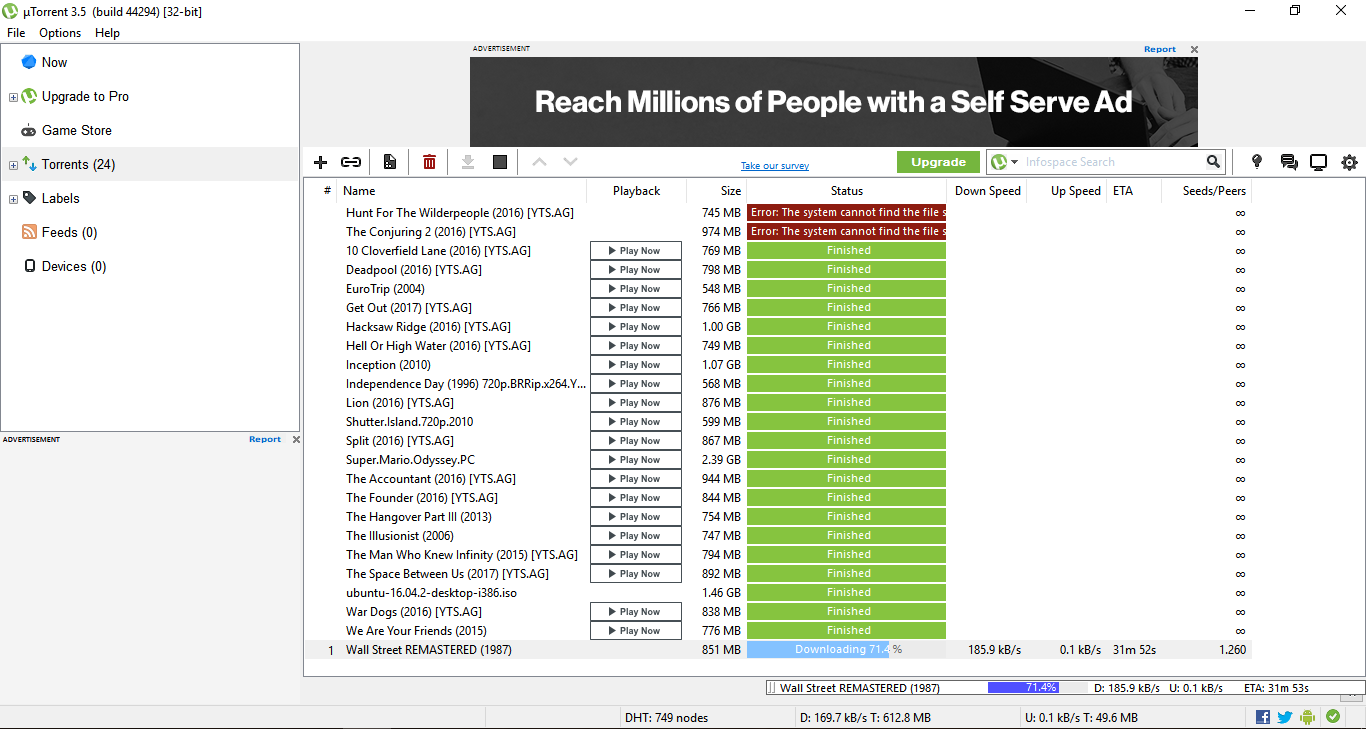Click the 71.4% progress bar in bottom strip
Image resolution: width=1366 pixels, height=729 pixels.
1037,688
